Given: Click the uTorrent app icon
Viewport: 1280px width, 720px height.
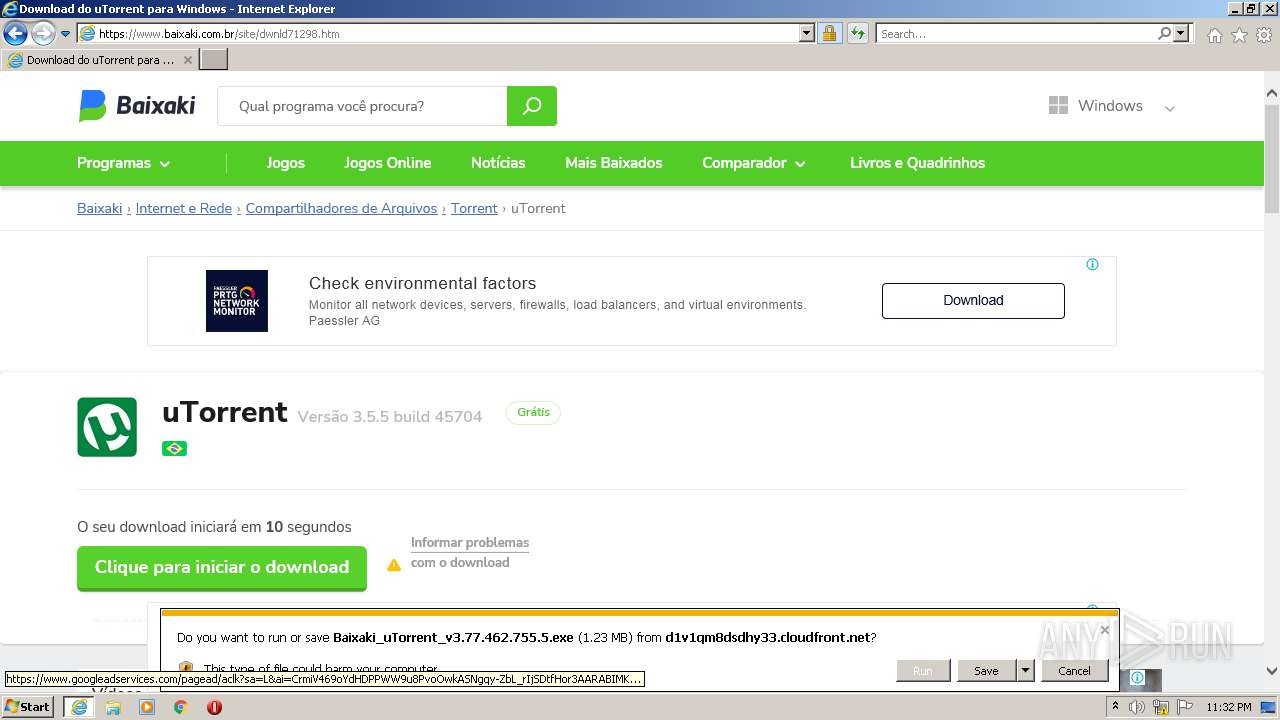Looking at the screenshot, I should [107, 427].
